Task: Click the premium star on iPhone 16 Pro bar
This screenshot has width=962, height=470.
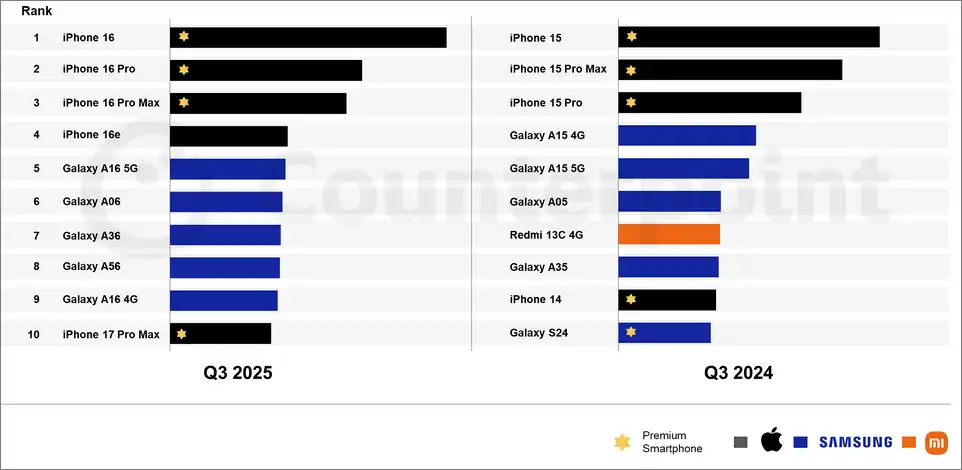Action: [x=183, y=70]
